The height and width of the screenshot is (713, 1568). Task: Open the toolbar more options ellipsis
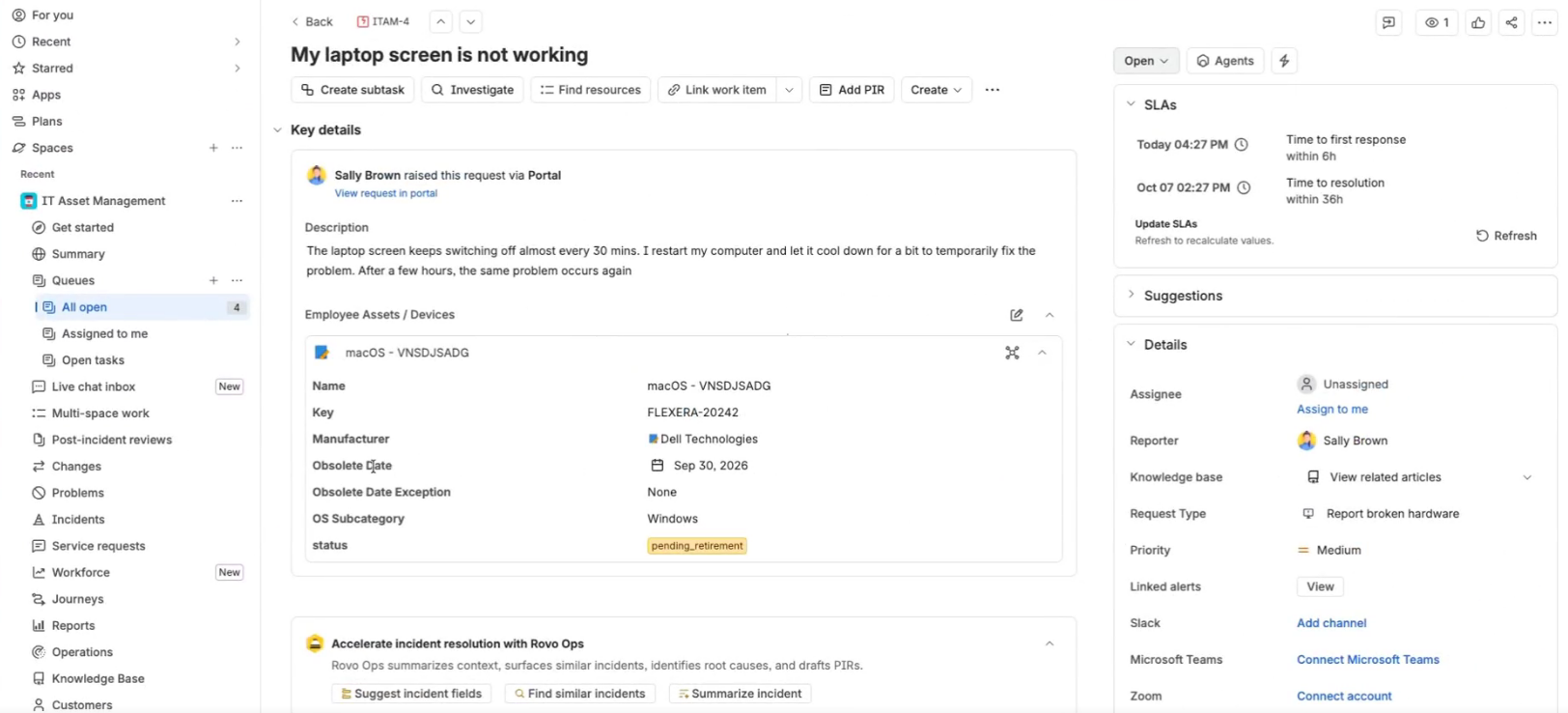pos(993,90)
